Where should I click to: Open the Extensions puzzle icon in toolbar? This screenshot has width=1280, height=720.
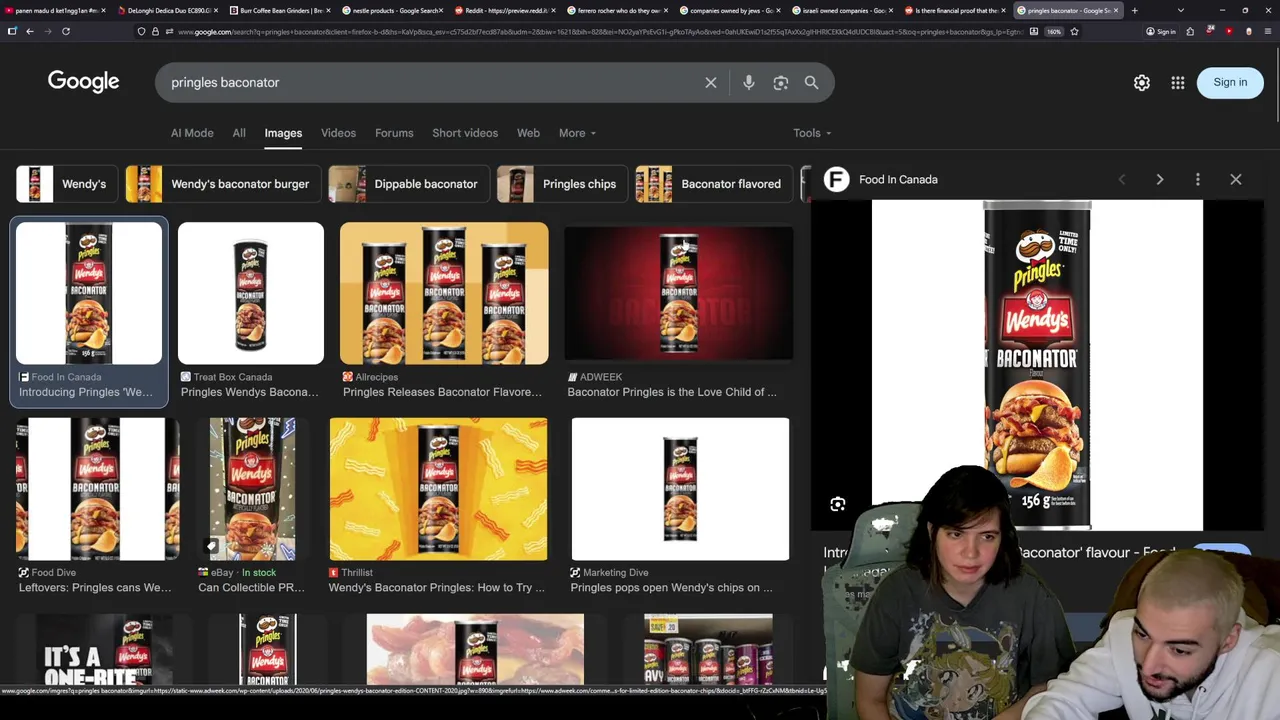coord(1190,31)
